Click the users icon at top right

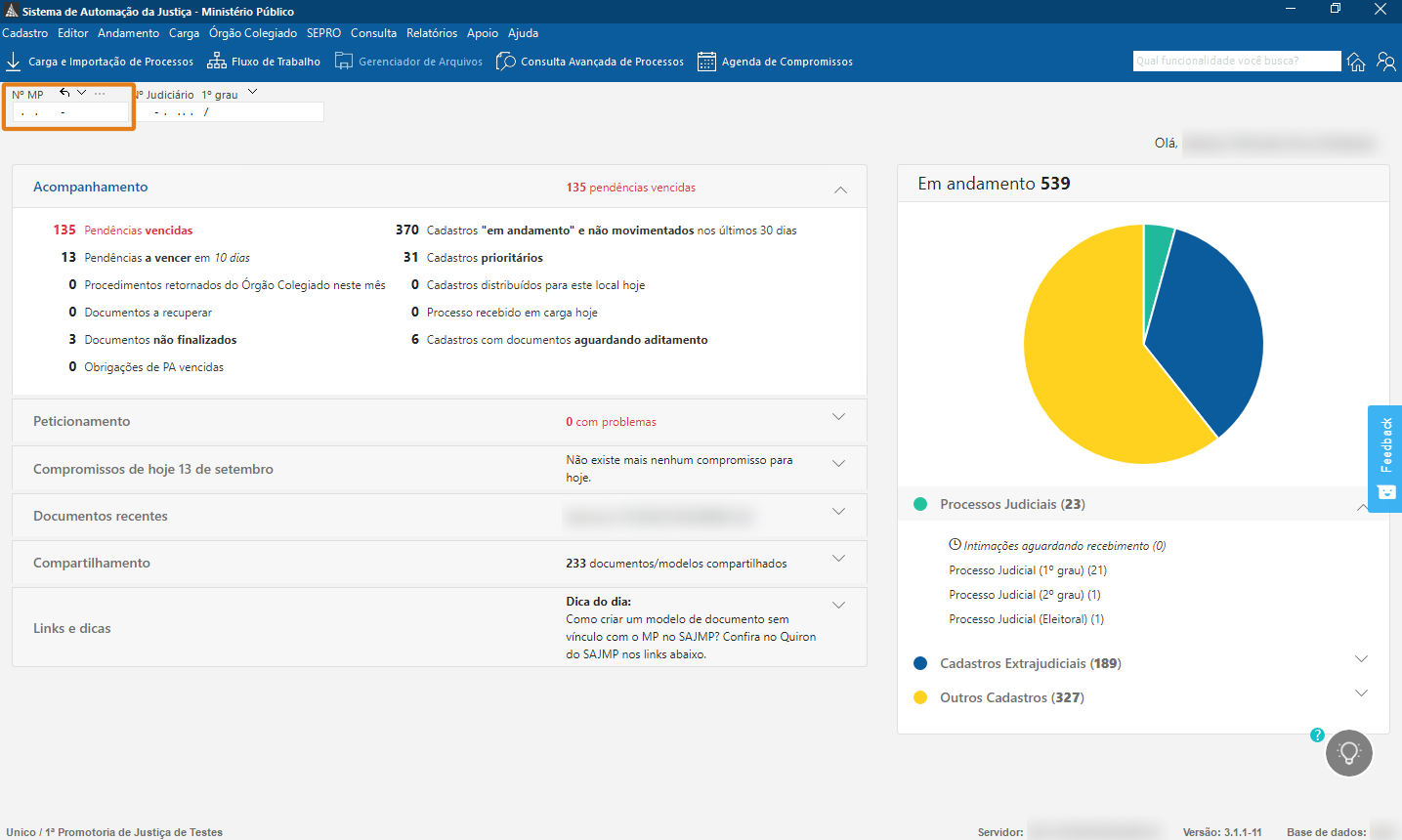[1385, 62]
